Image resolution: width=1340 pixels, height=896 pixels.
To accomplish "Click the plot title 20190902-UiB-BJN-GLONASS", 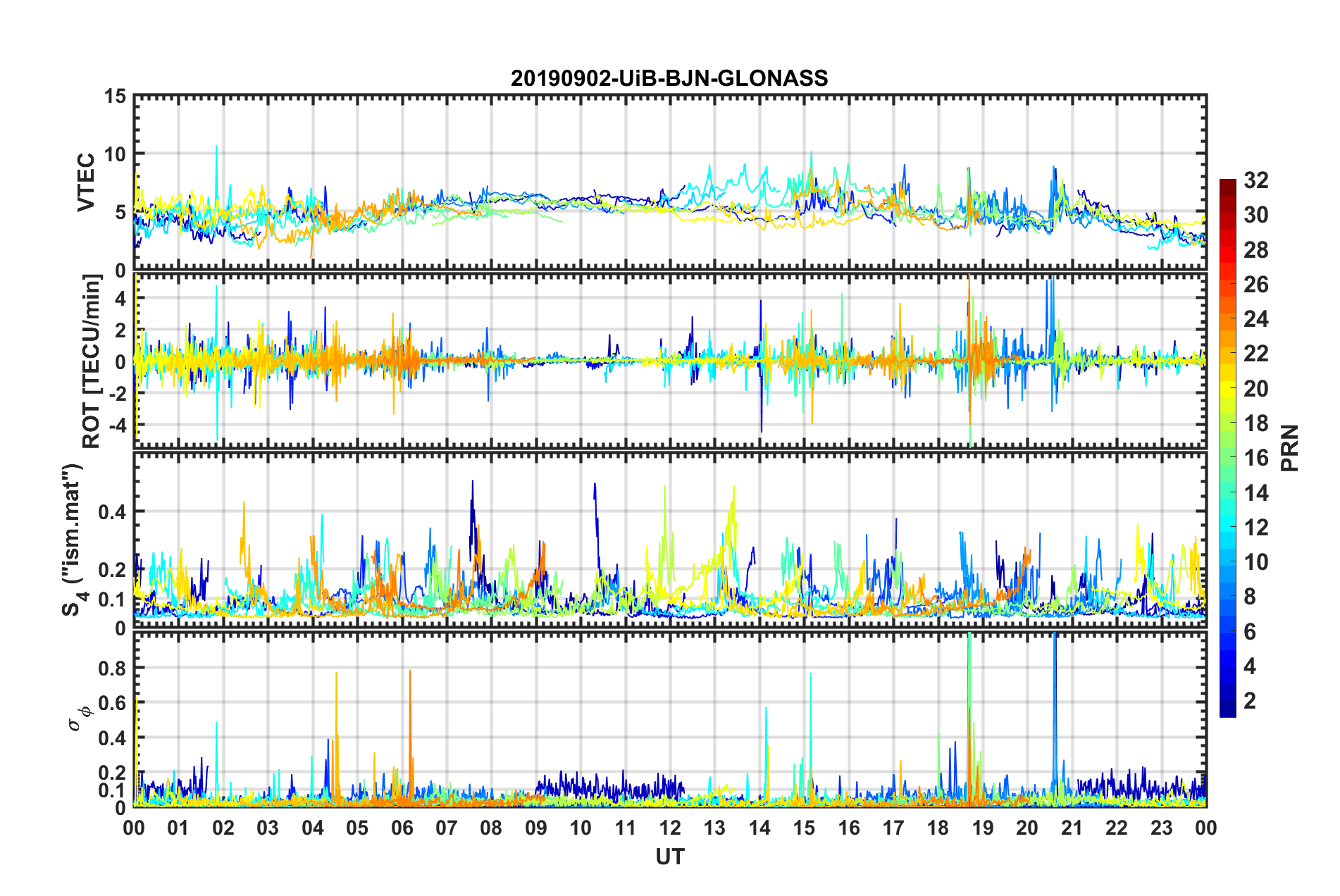I will click(669, 78).
